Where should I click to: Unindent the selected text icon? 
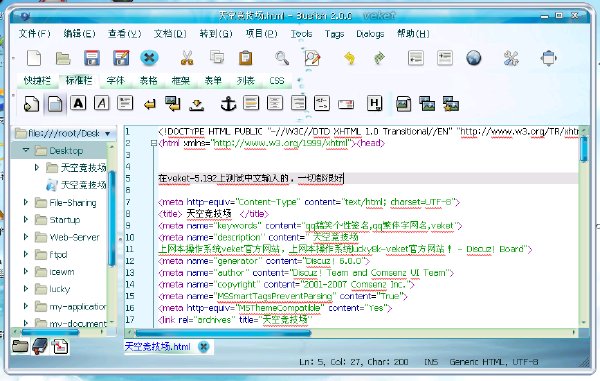click(416, 58)
